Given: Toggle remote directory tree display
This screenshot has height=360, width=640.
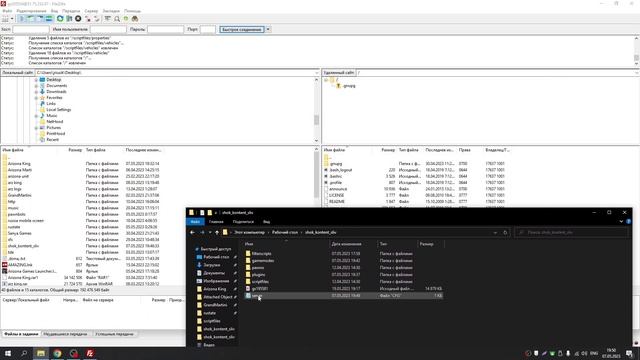Looking at the screenshot, I should (x=40, y=19).
